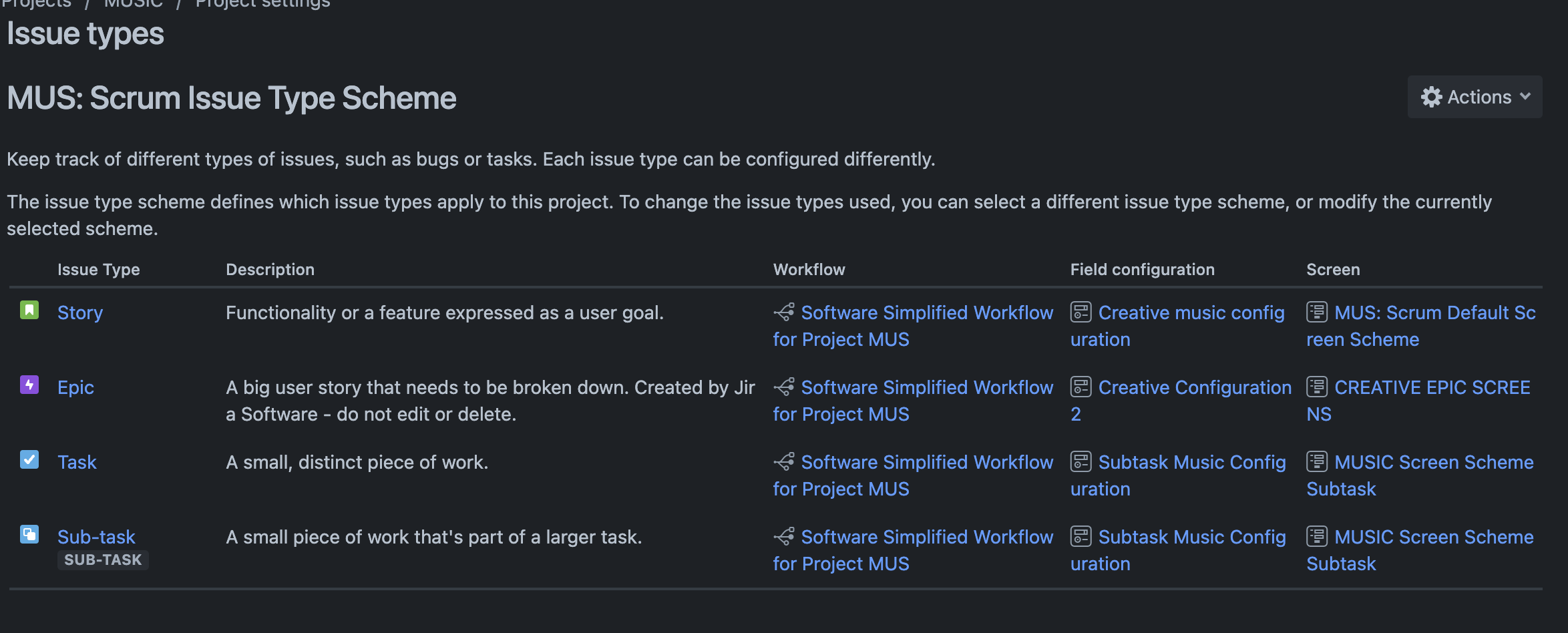Open Task's Software Simplified Workflow link

coord(914,475)
